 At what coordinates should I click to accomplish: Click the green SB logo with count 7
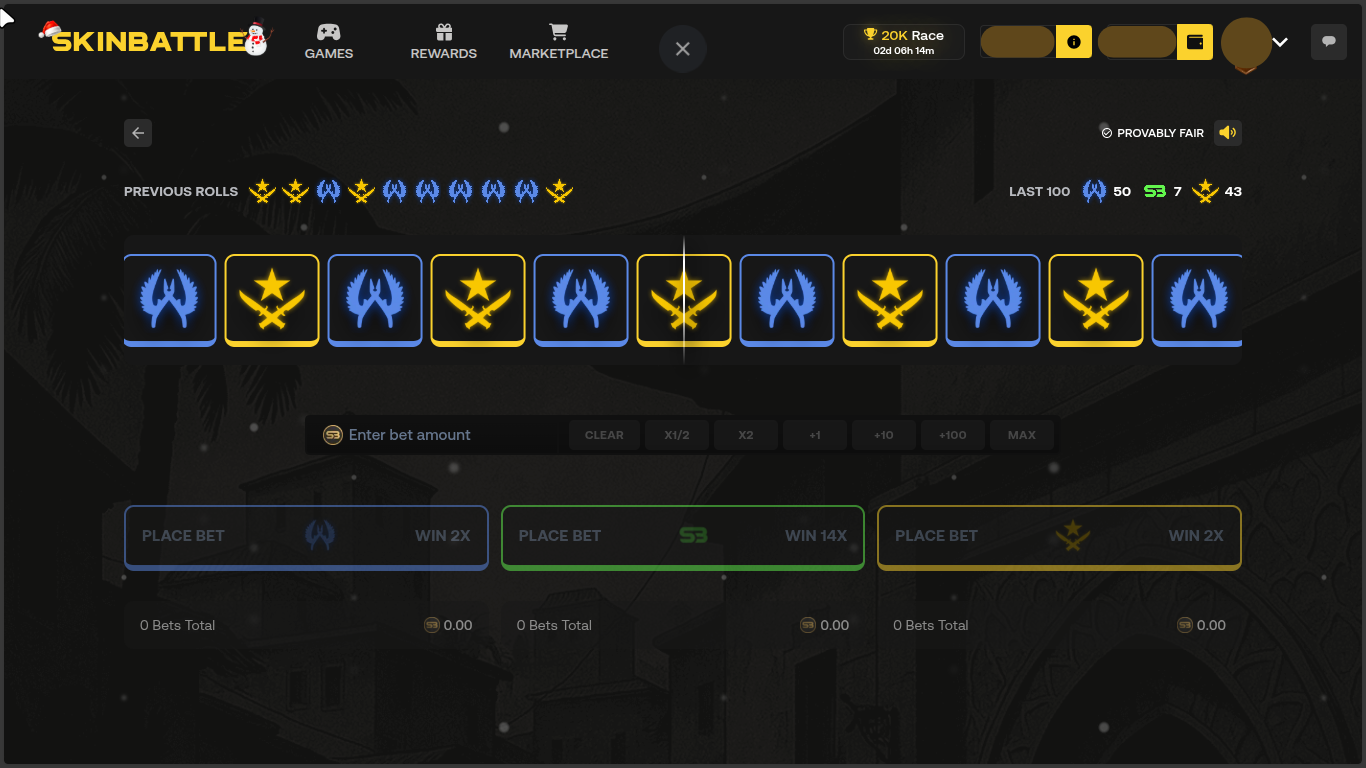1155,191
